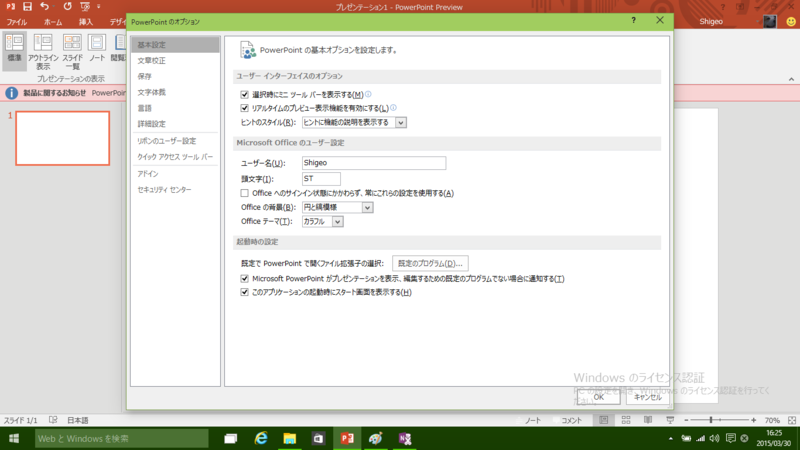The height and width of the screenshot is (450, 800).
Task: Click the 頭文字 initials field
Action: tap(321, 179)
